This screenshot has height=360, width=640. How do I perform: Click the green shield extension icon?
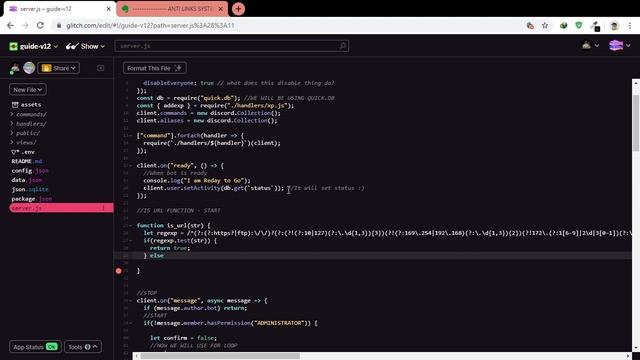(579, 26)
